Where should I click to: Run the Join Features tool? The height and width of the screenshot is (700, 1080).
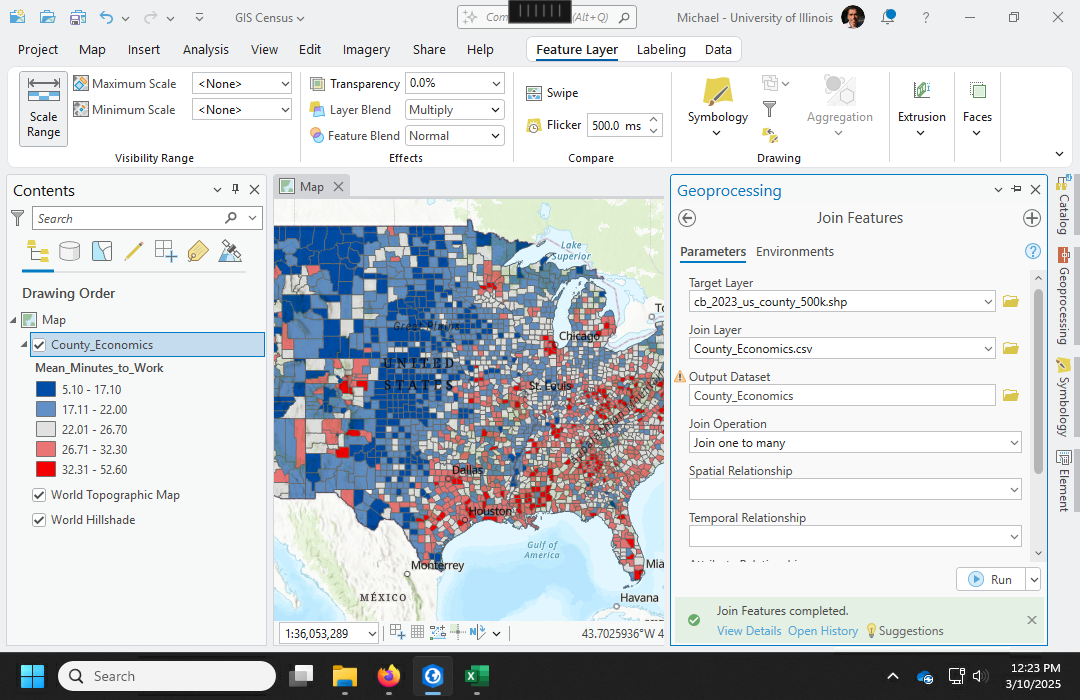990,579
